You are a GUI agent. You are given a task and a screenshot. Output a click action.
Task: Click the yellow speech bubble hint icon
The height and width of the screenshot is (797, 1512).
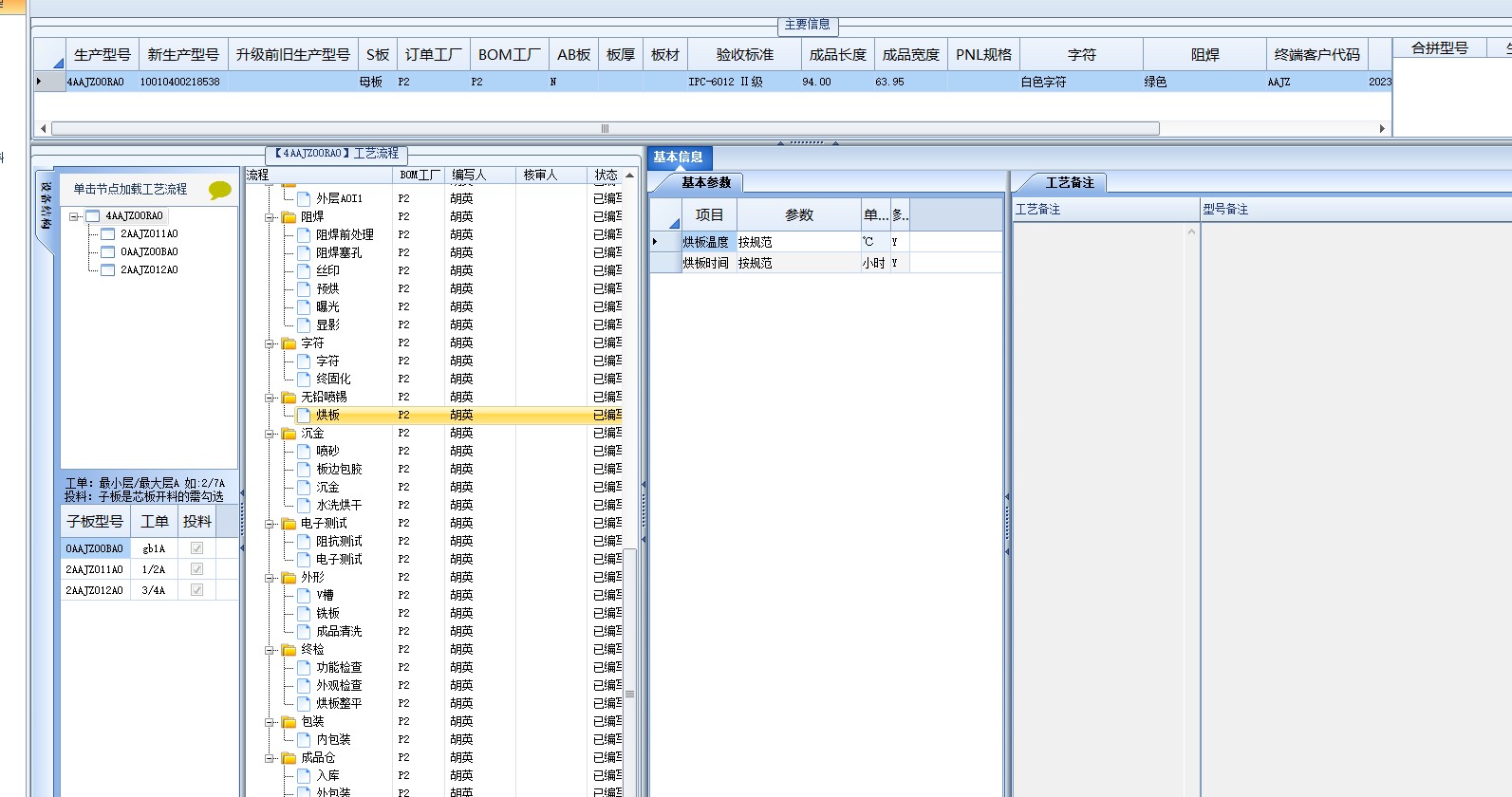(x=220, y=190)
